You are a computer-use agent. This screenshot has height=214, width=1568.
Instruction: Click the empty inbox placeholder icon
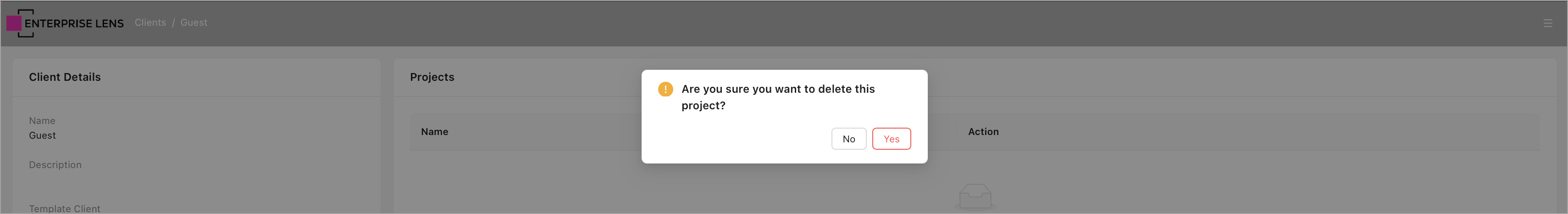(975, 196)
